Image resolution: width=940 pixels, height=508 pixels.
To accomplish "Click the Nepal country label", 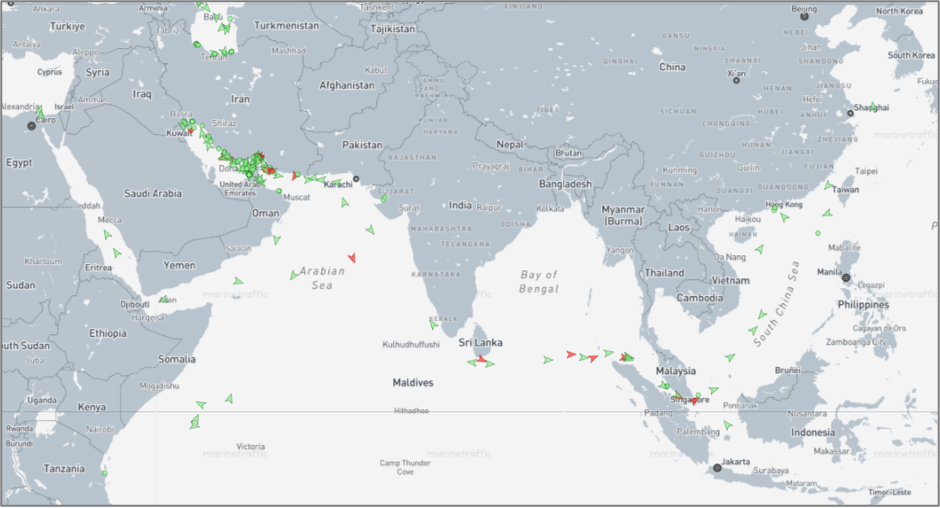I will tap(510, 144).
